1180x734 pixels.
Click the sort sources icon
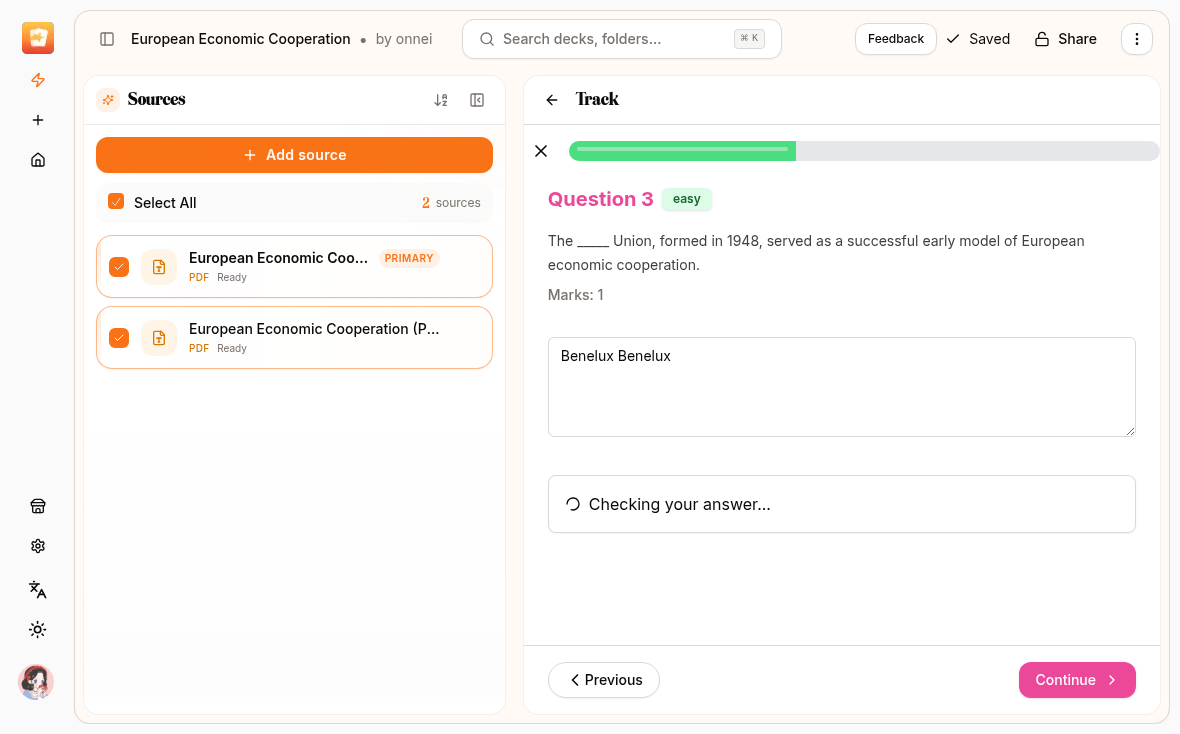coord(441,100)
